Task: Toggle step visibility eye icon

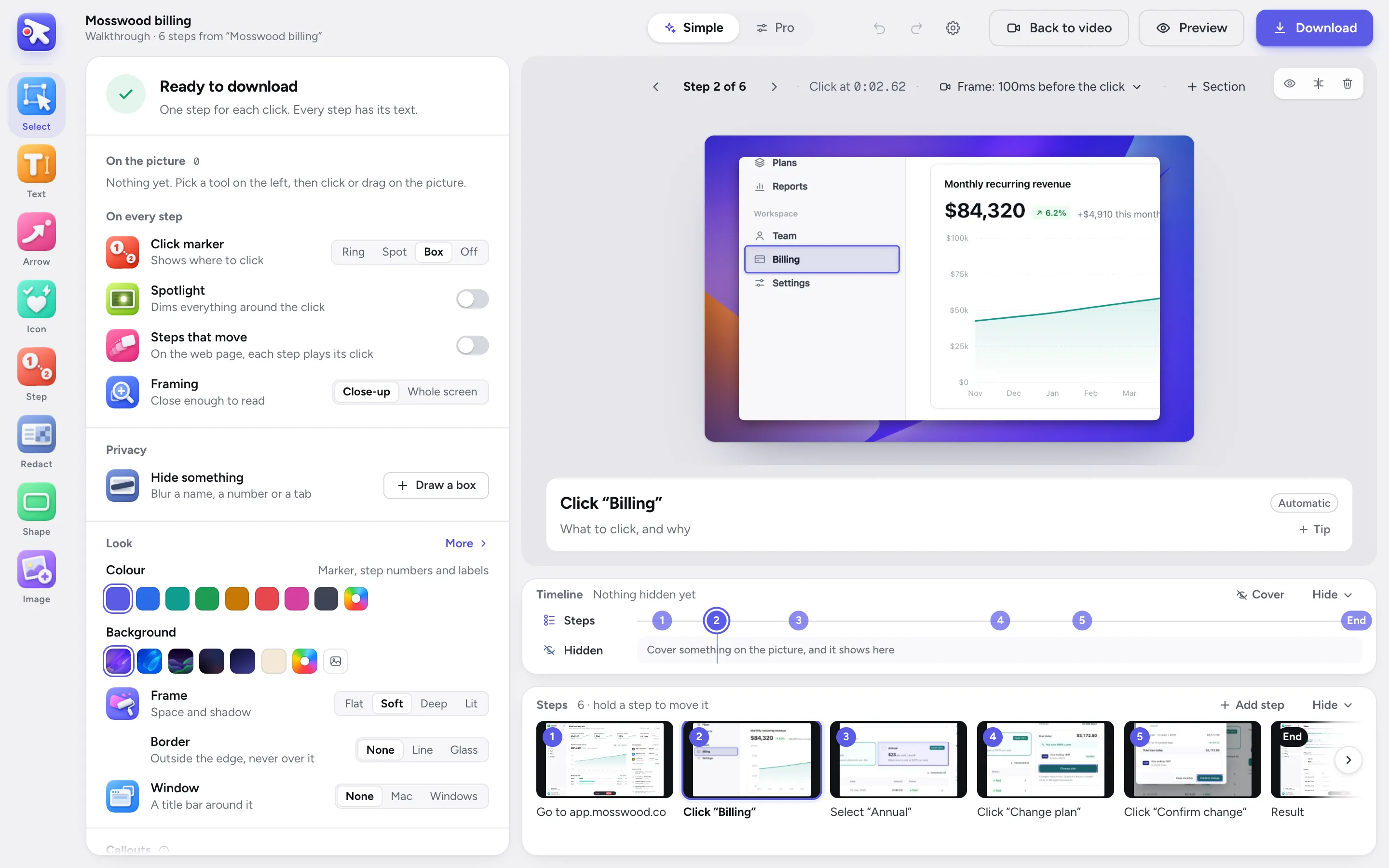Action: pos(1289,84)
